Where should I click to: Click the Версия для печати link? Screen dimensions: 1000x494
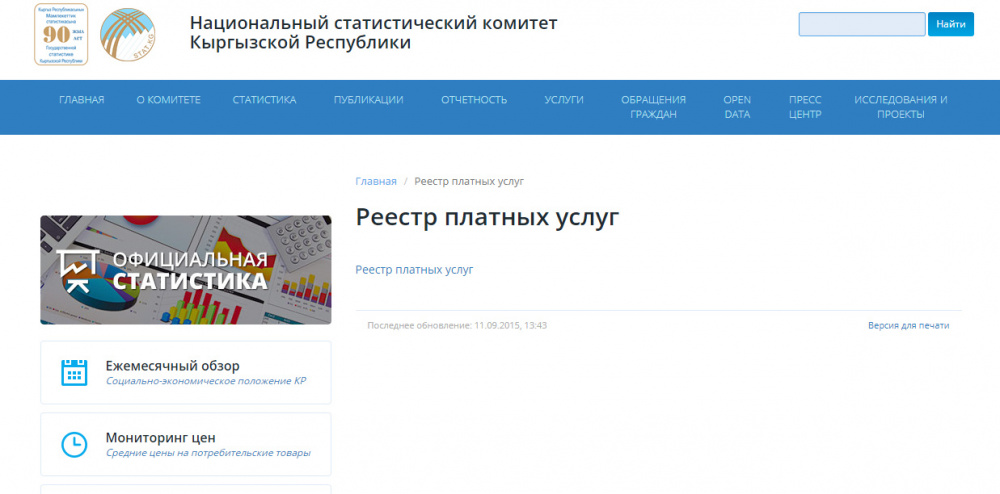click(908, 326)
